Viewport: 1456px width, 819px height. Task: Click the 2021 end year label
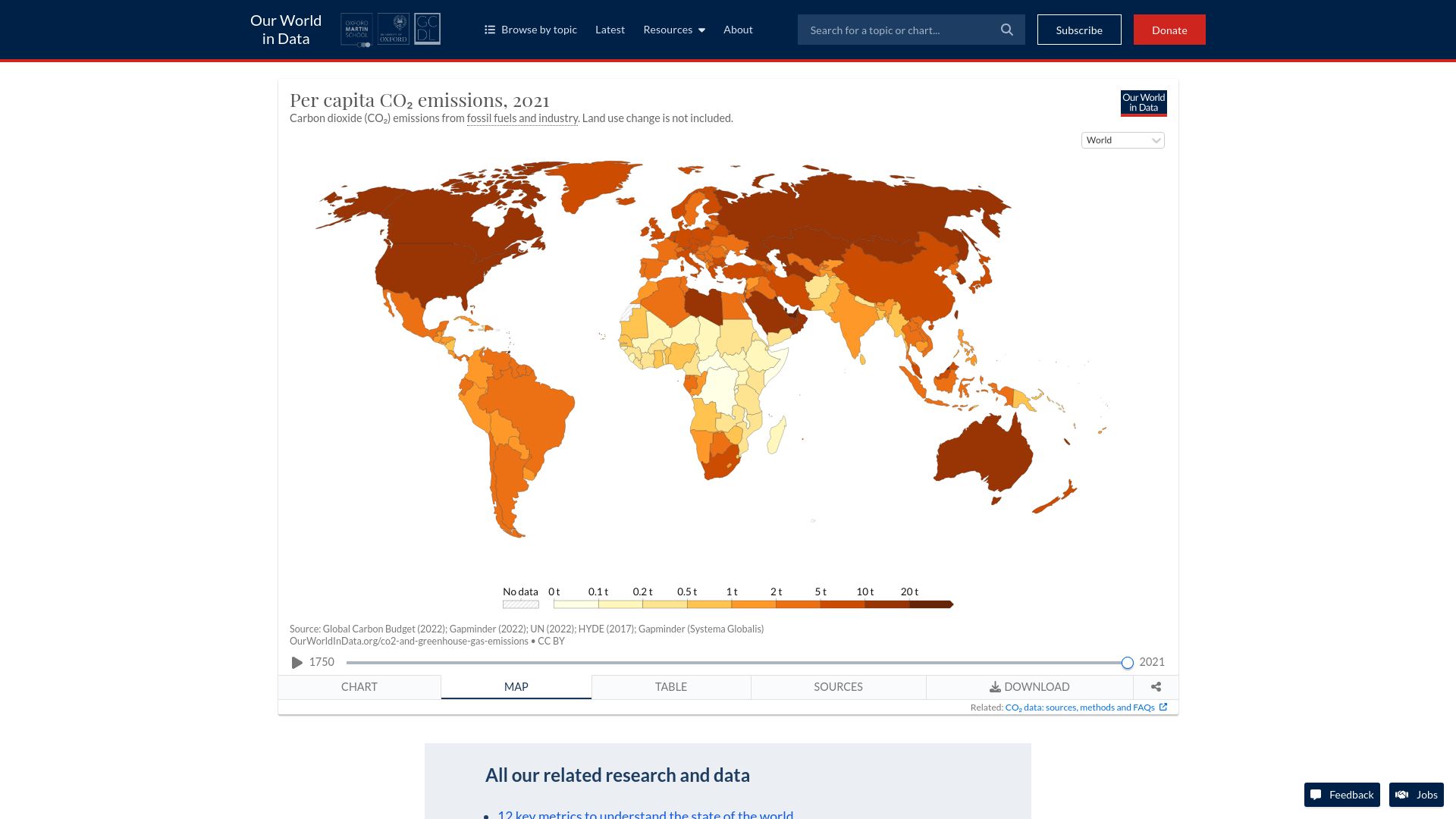coord(1152,662)
